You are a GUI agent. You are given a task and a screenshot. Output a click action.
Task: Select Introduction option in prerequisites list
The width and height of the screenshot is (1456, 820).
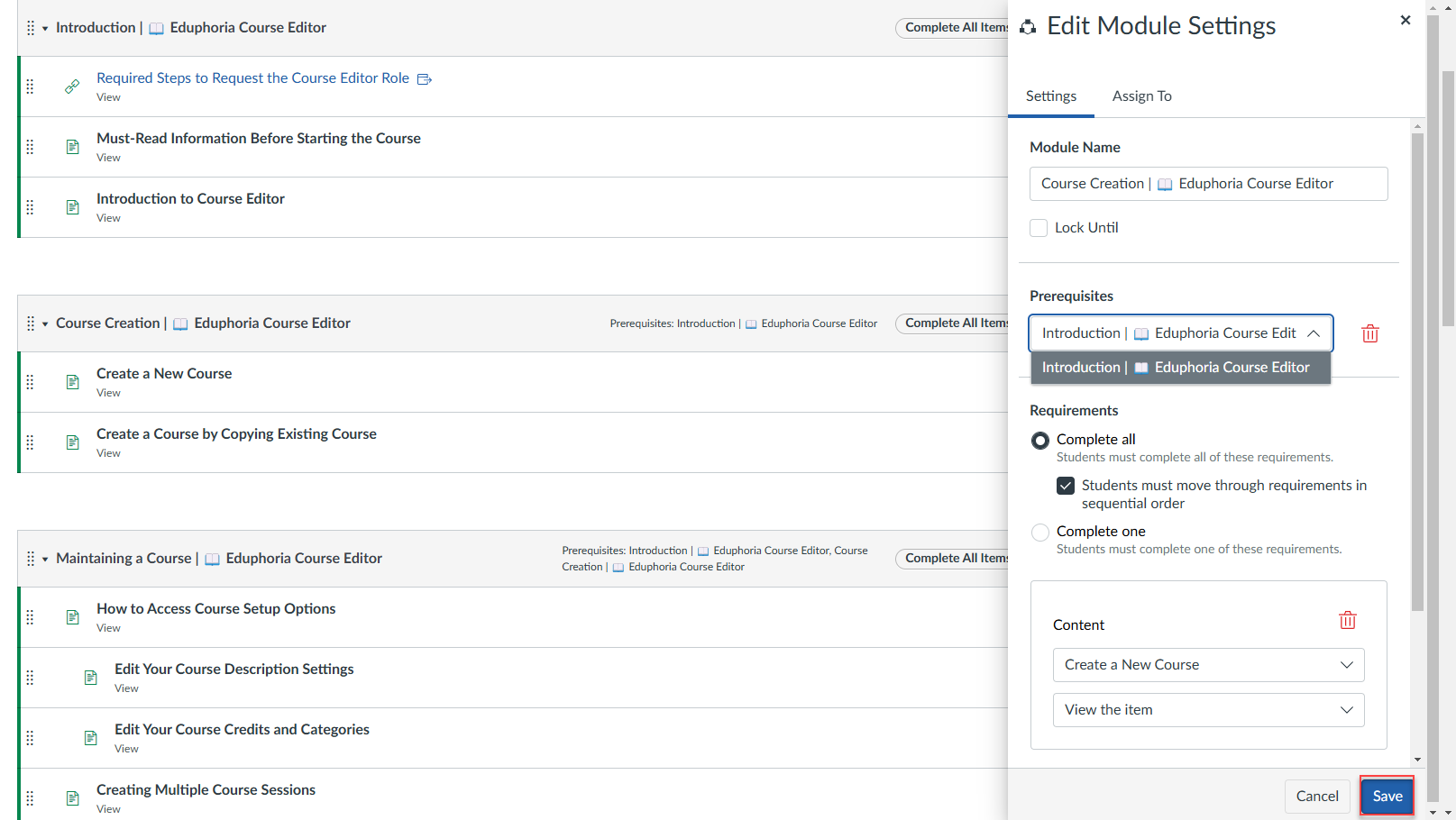1180,368
